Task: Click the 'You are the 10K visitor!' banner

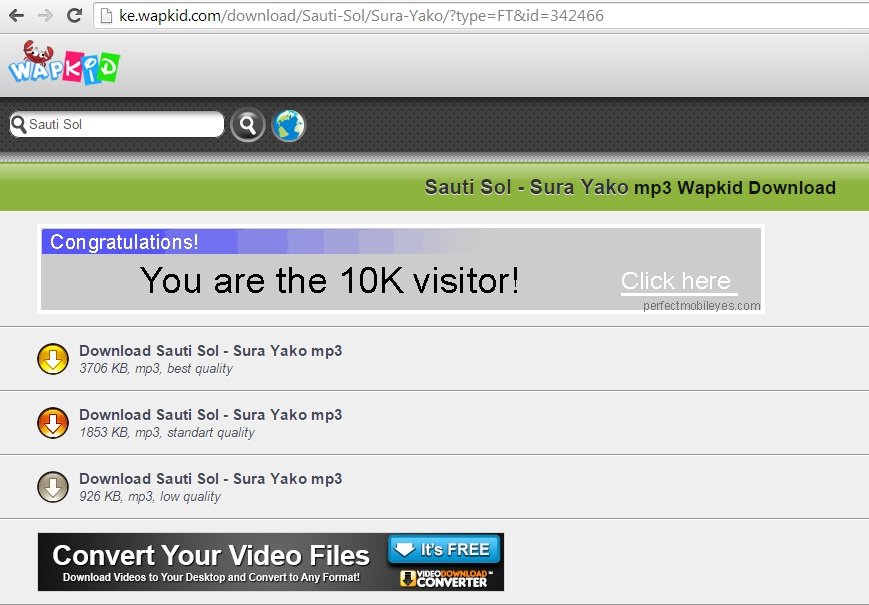Action: [329, 281]
